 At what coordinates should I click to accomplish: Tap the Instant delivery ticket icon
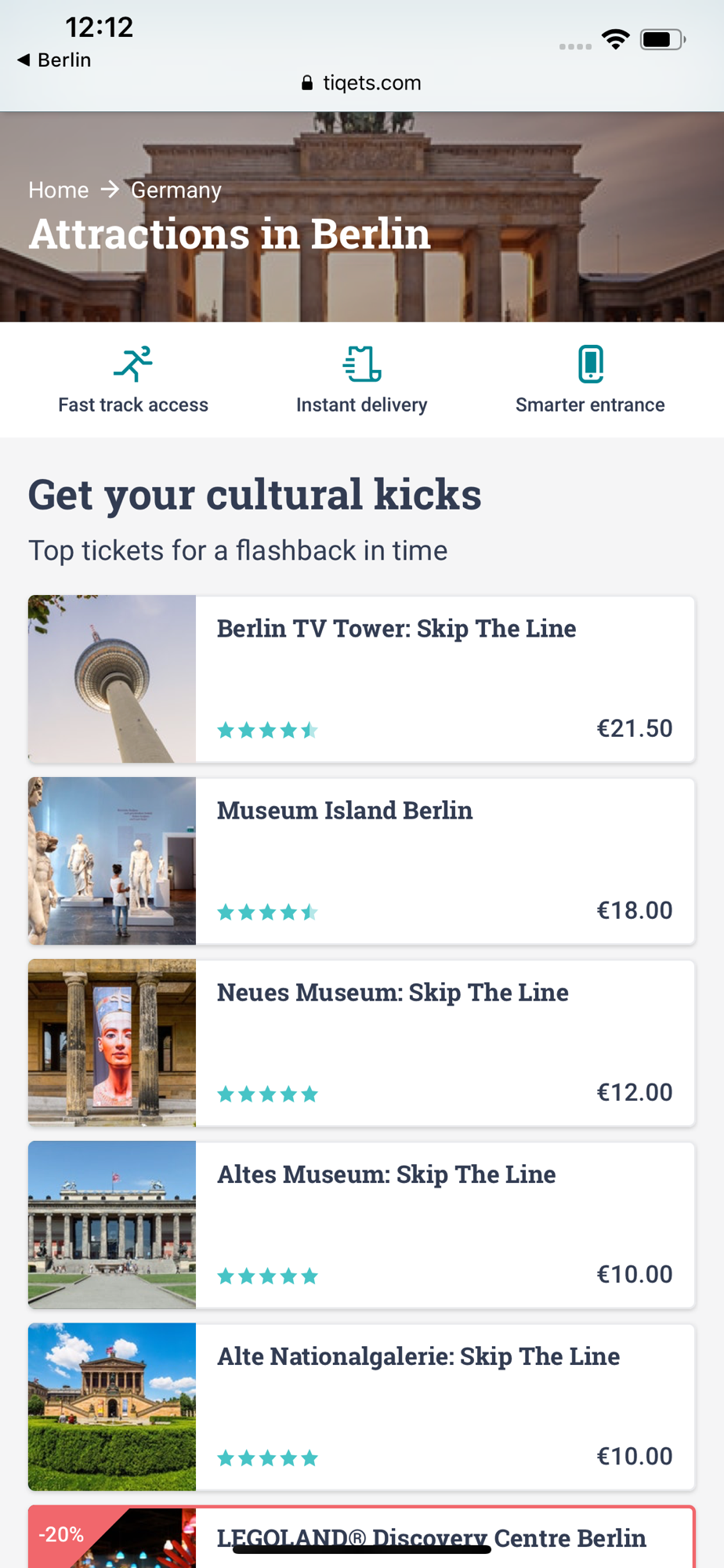pos(362,365)
